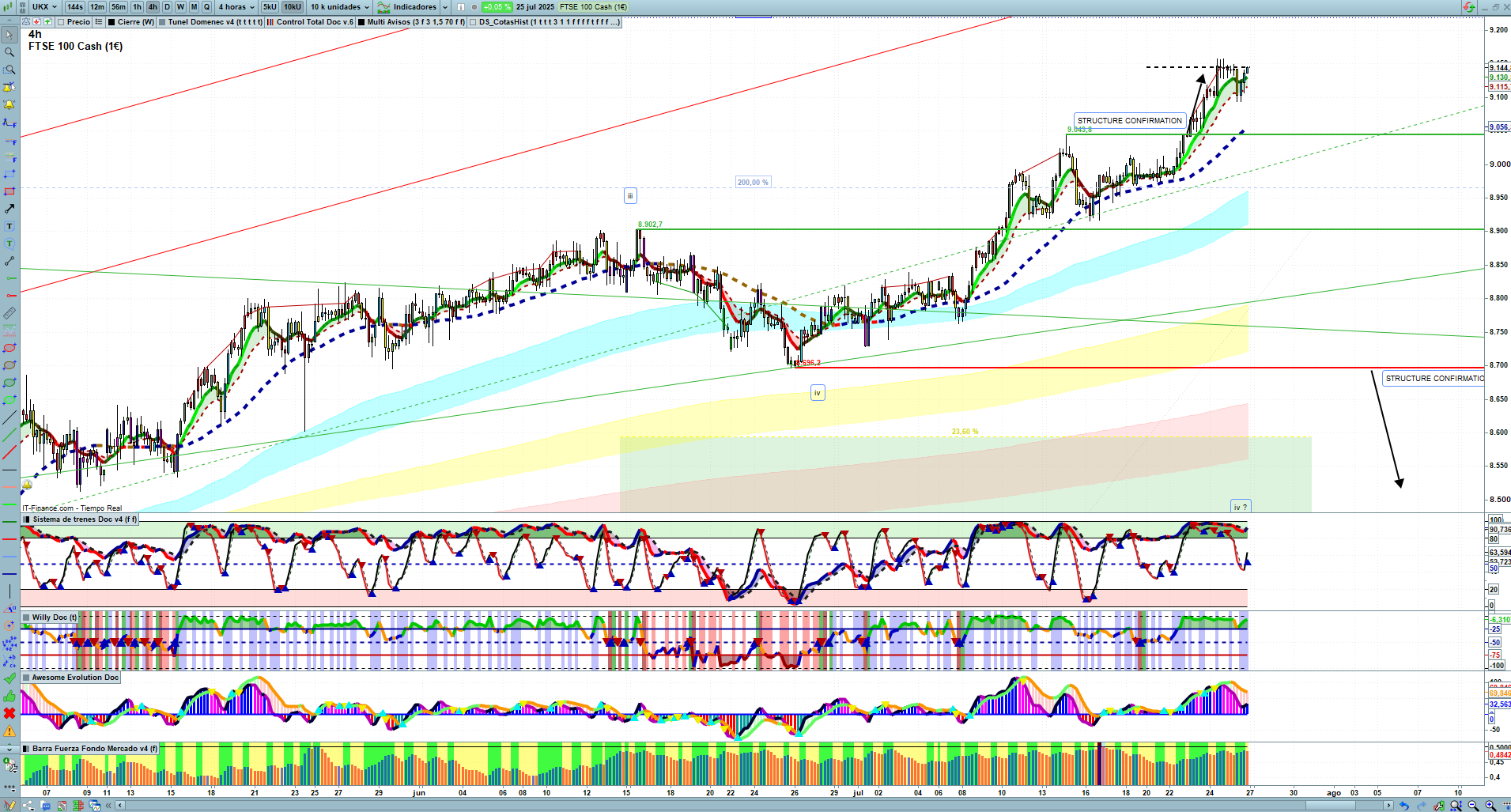
Task: Click the red X delete icon
Action: [9, 713]
